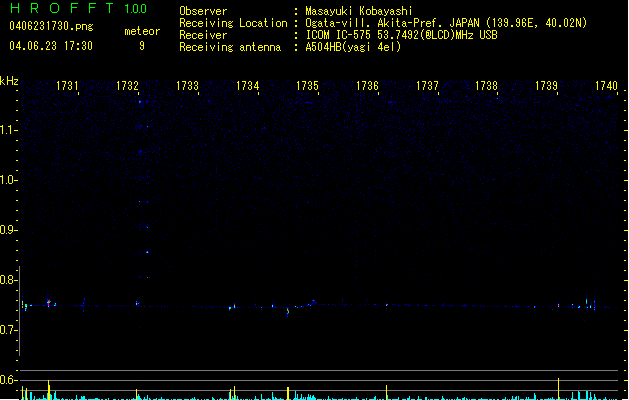
Task: Click the timestamp 04.06.23 17:30
Action: (x=51, y=46)
